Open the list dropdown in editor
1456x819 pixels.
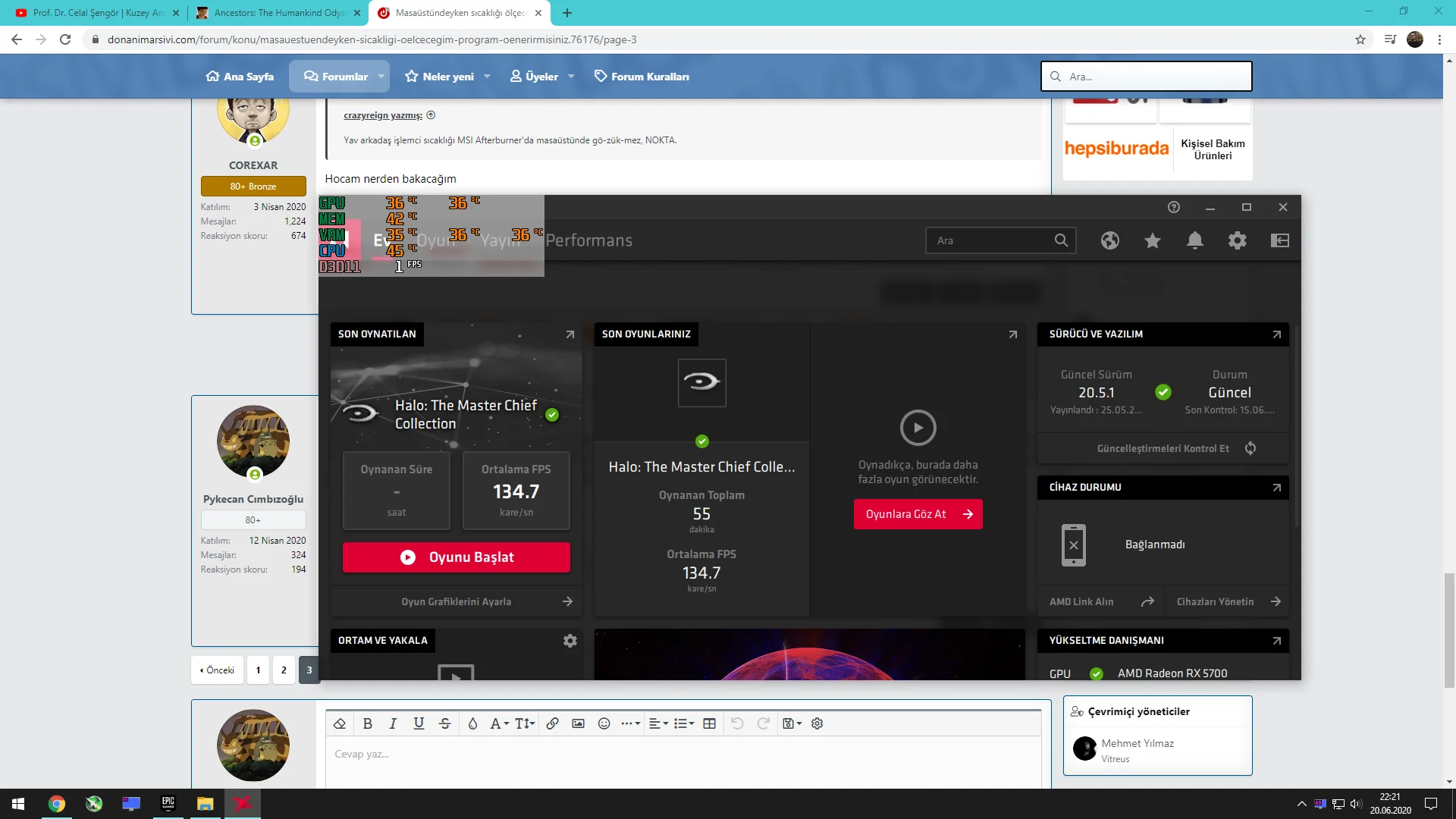(x=684, y=723)
